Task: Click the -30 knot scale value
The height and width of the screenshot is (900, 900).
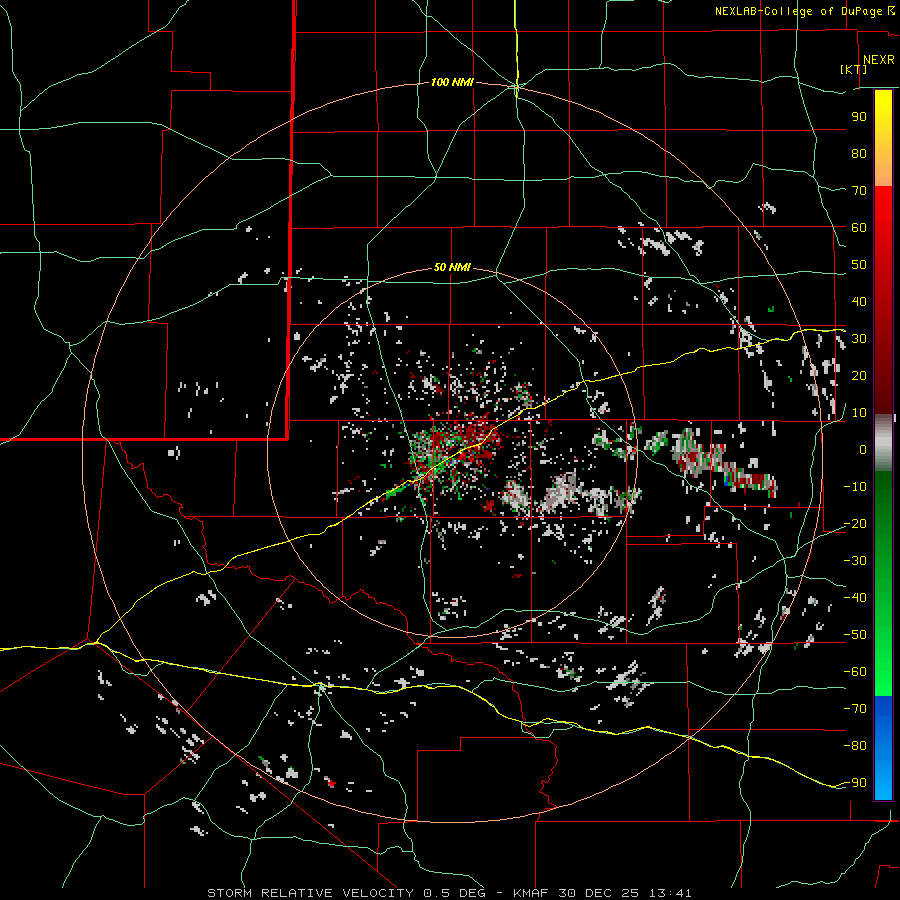Action: (x=855, y=561)
